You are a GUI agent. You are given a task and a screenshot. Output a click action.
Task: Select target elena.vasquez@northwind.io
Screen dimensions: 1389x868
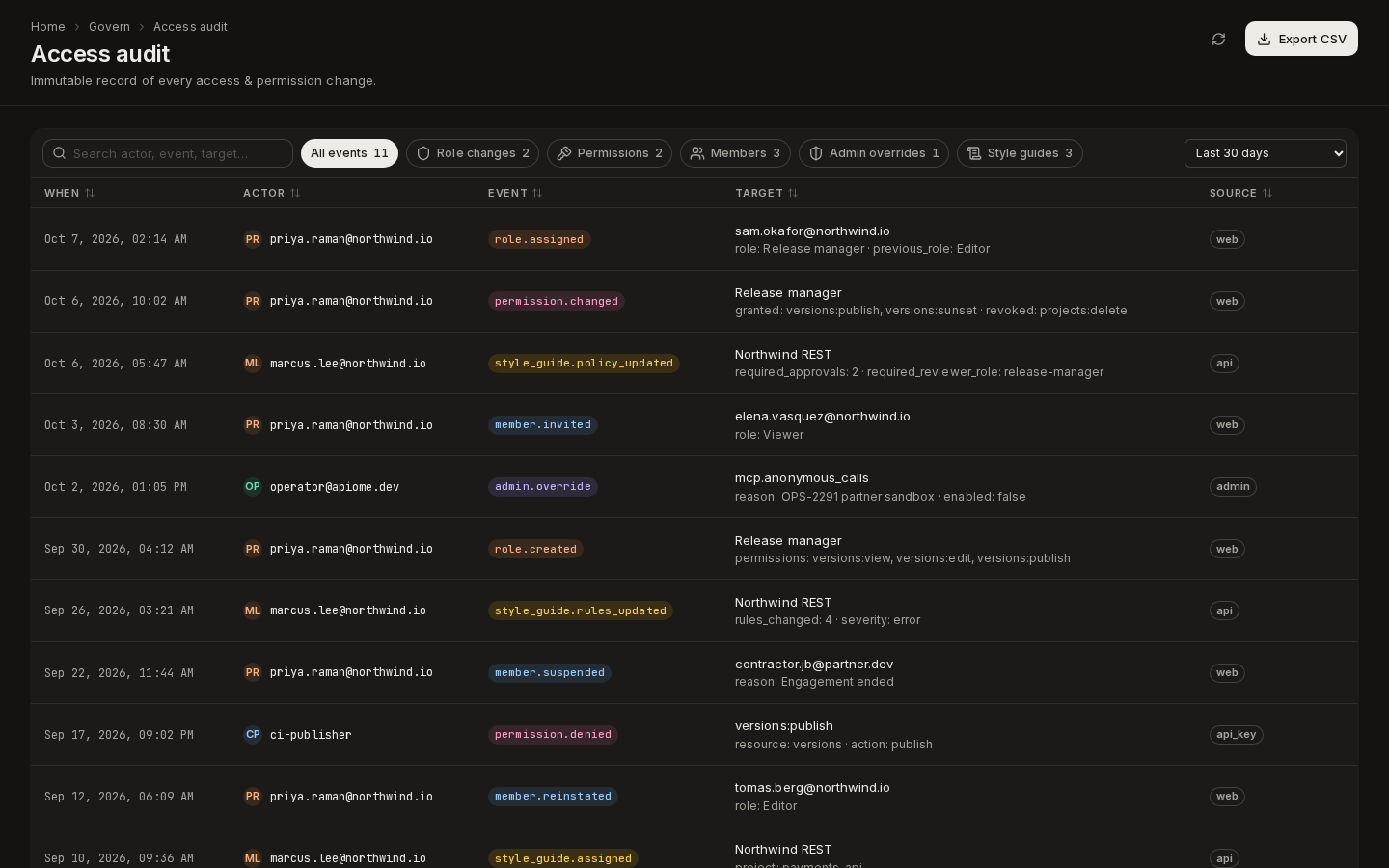(823, 417)
